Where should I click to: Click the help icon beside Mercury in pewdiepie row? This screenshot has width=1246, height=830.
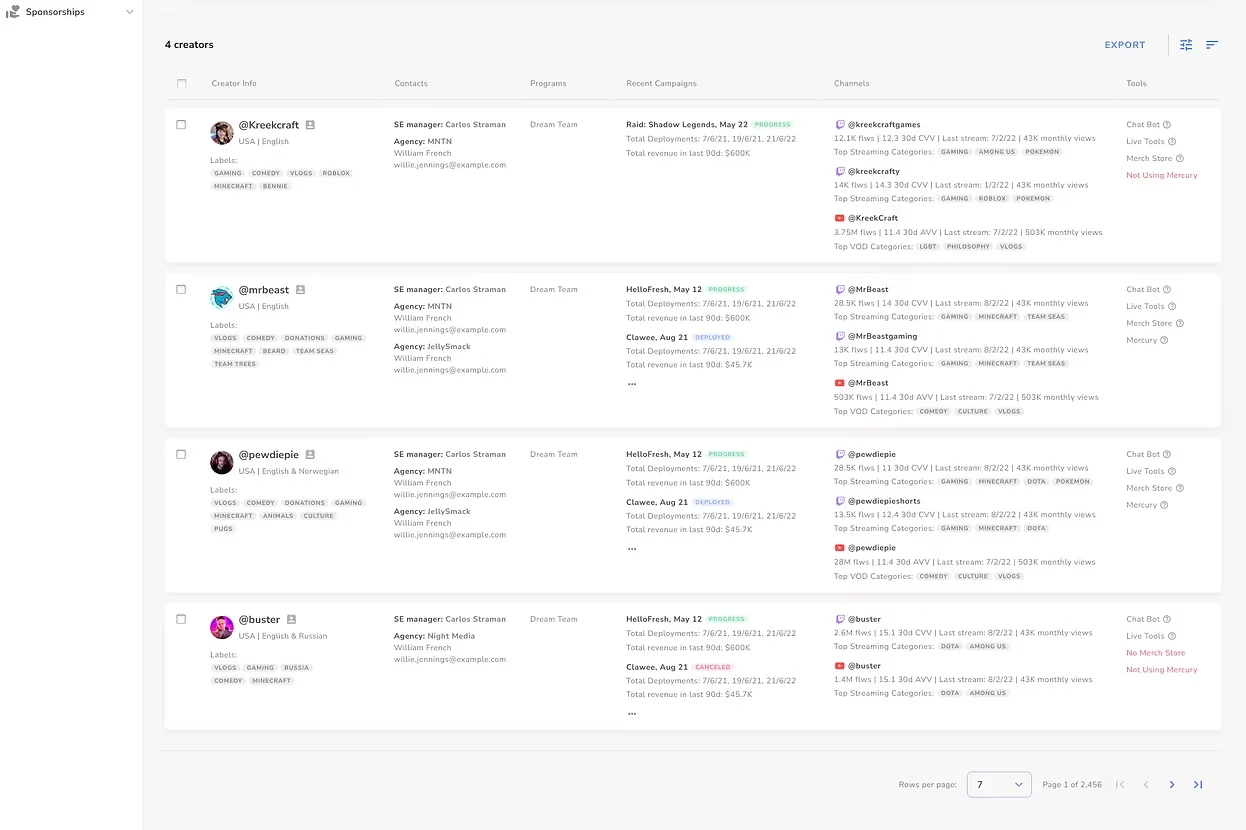point(1165,505)
